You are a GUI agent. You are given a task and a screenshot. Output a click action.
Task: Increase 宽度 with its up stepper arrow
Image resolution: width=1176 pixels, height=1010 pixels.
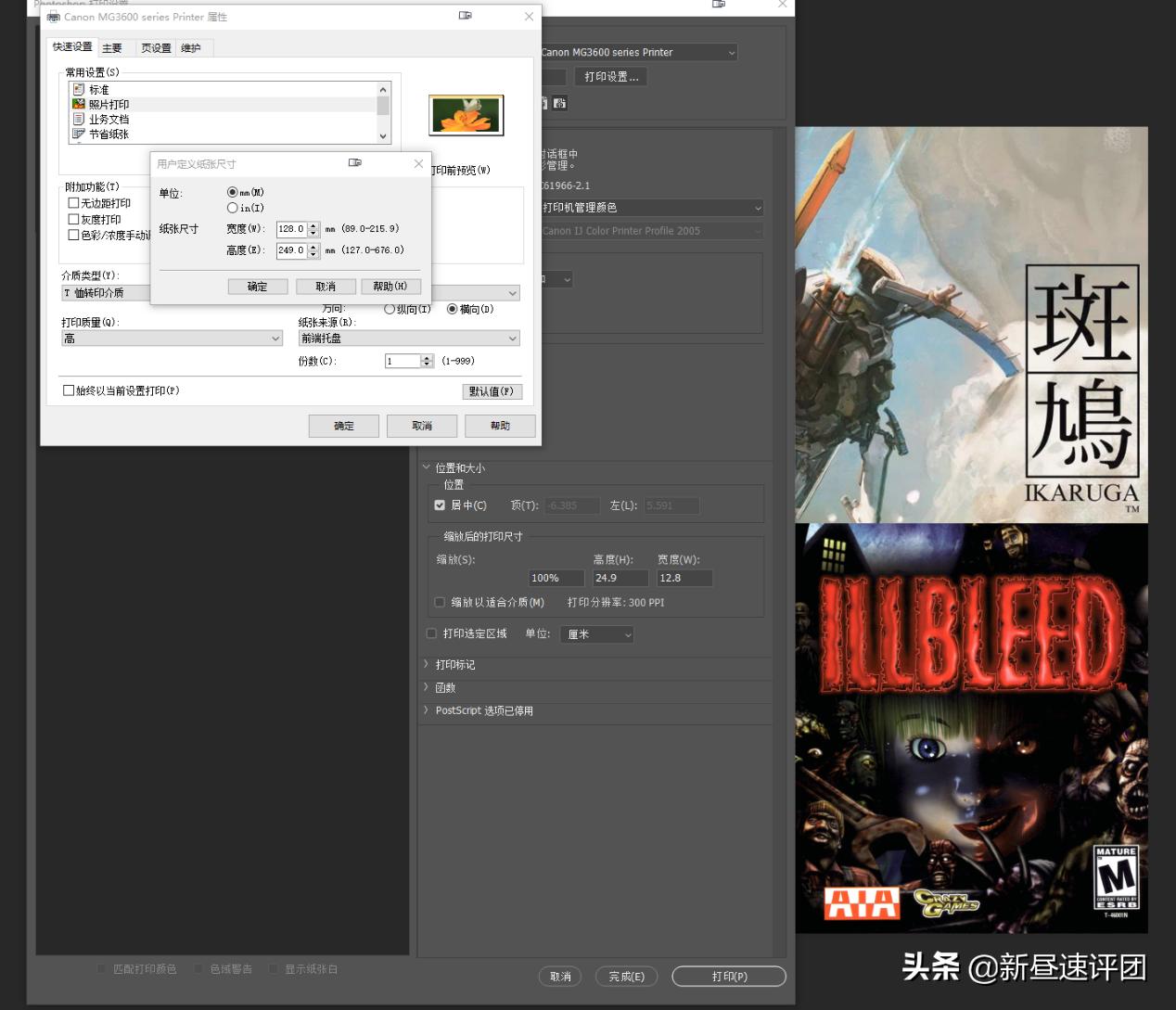[313, 224]
